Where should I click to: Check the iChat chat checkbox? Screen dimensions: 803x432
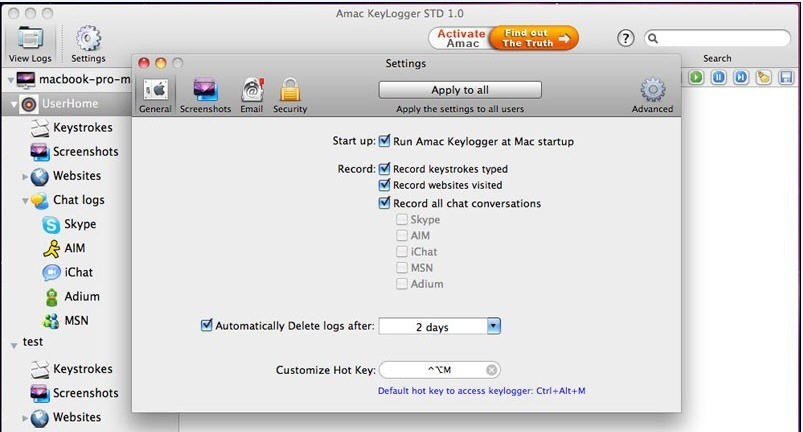point(402,252)
